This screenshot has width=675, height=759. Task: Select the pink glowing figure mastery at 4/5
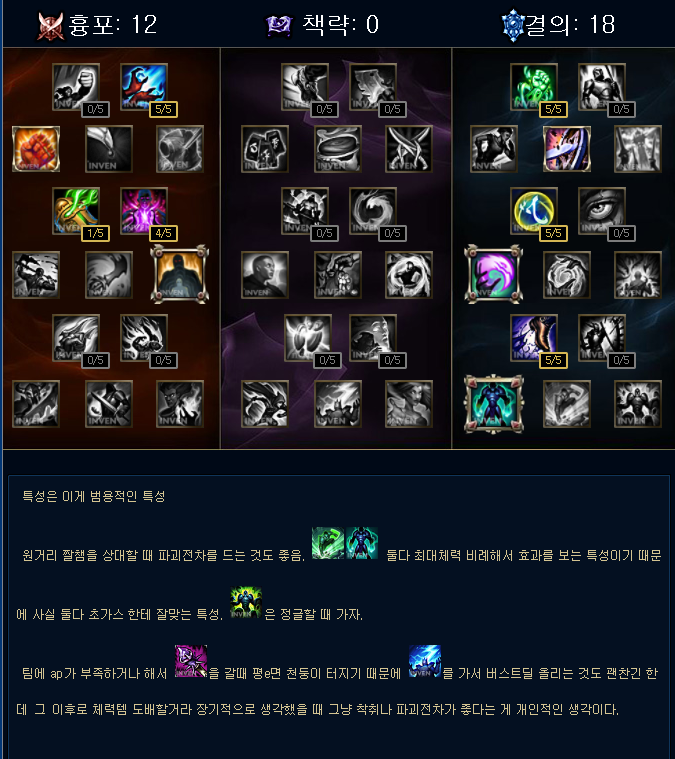[x=144, y=211]
